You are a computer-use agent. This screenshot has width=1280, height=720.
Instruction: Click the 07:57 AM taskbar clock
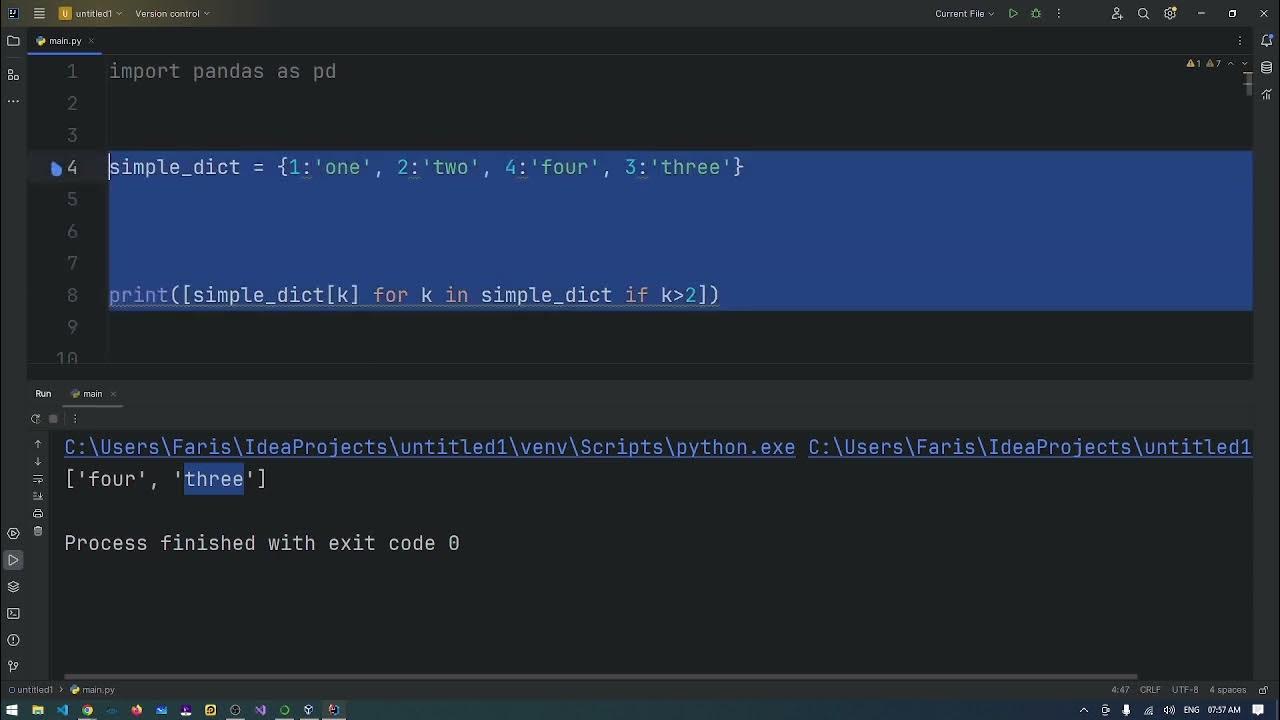[x=1224, y=710]
